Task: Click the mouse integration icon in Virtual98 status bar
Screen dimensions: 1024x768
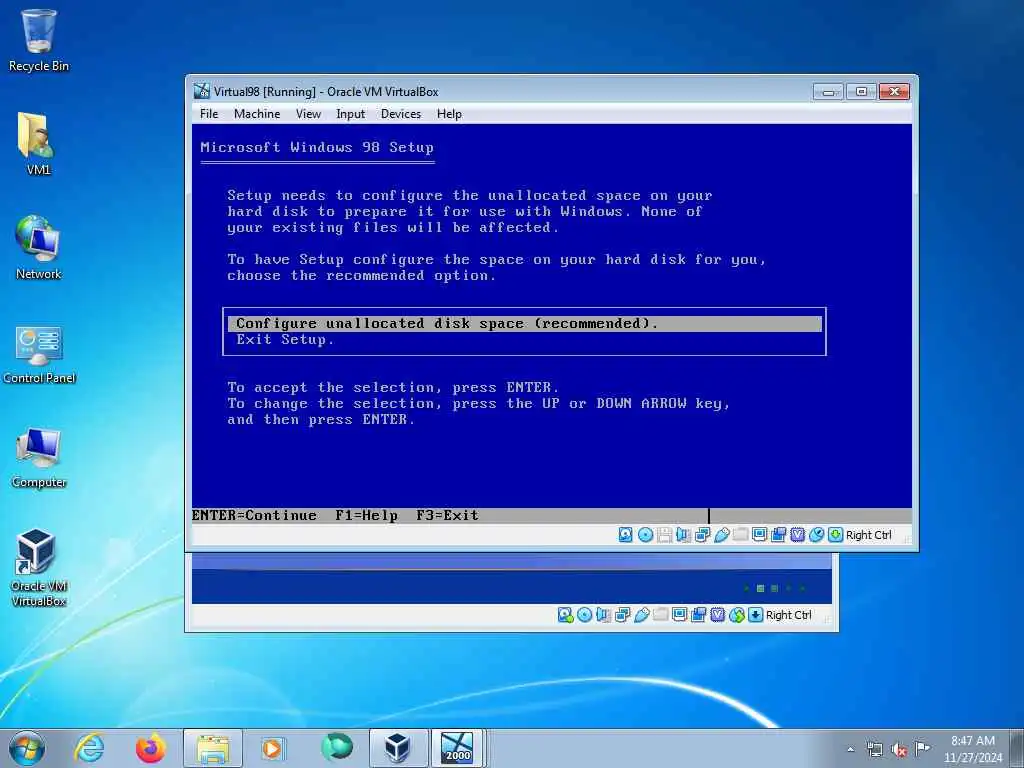Action: point(816,535)
